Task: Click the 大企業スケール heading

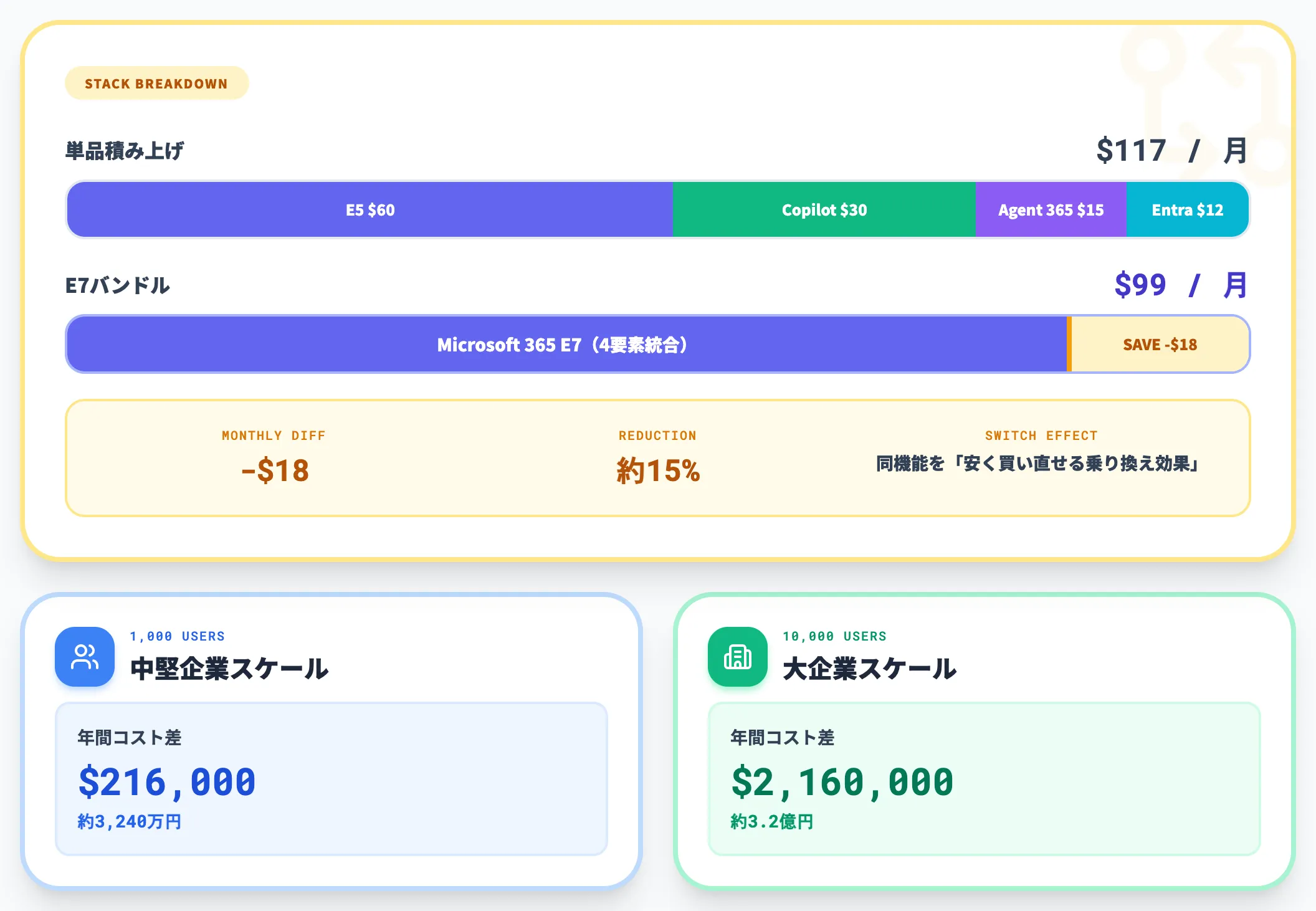Action: pyautogui.click(x=869, y=669)
